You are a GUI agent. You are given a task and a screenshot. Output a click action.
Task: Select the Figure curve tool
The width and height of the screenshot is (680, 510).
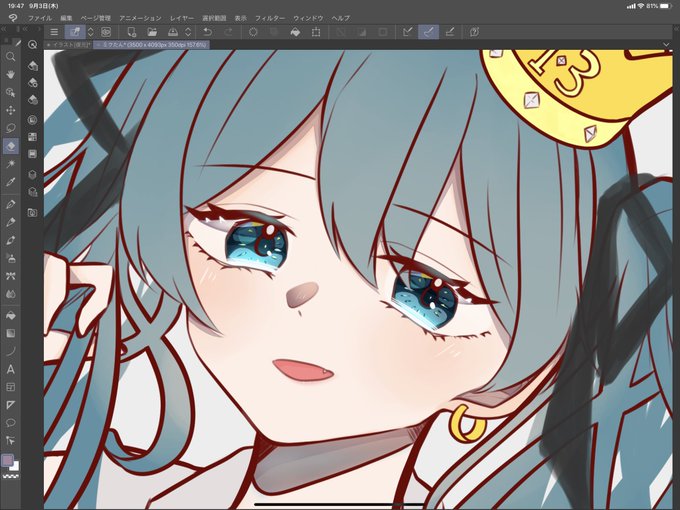11,351
